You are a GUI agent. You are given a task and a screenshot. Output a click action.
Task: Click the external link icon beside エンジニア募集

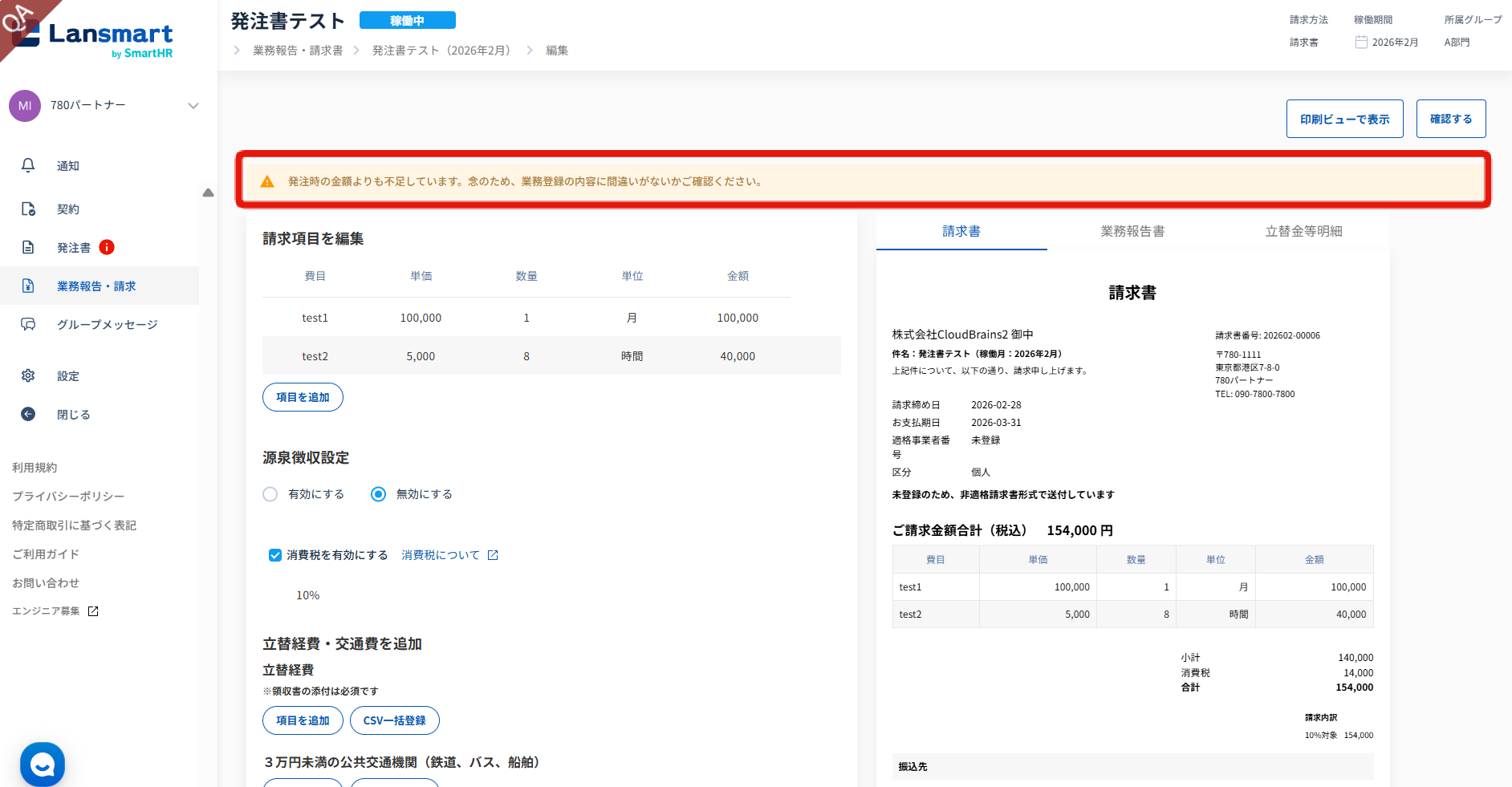point(93,611)
